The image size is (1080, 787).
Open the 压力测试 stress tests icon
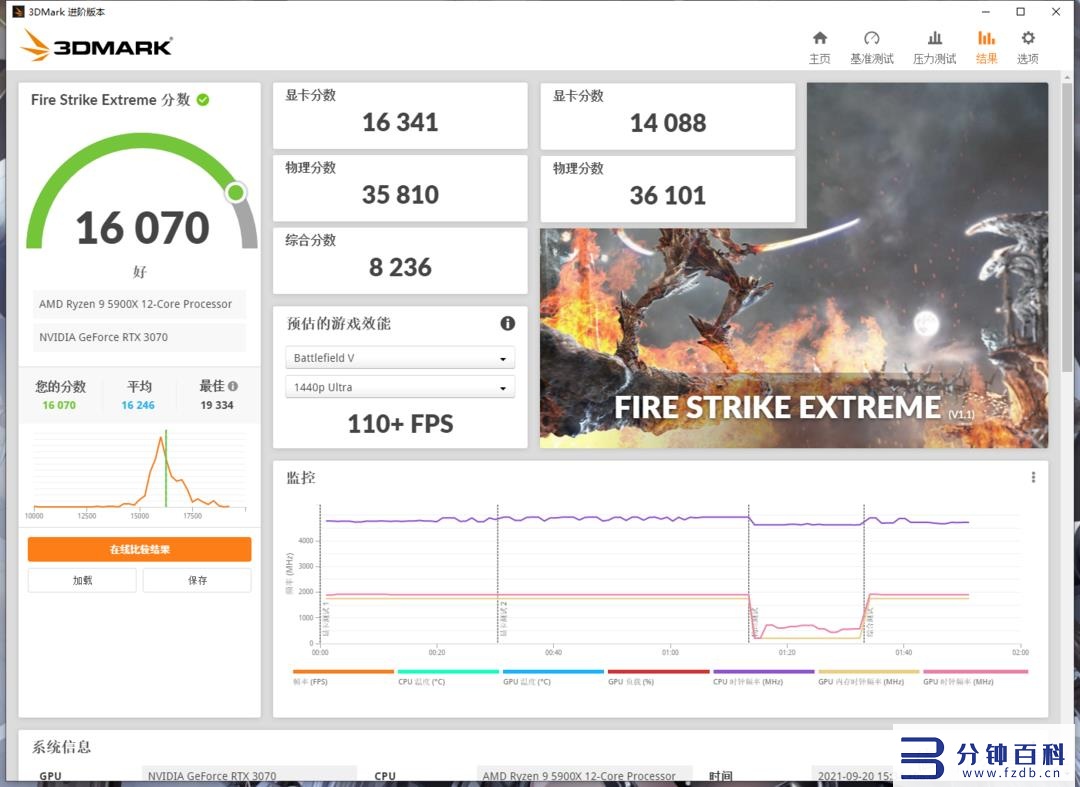click(935, 38)
